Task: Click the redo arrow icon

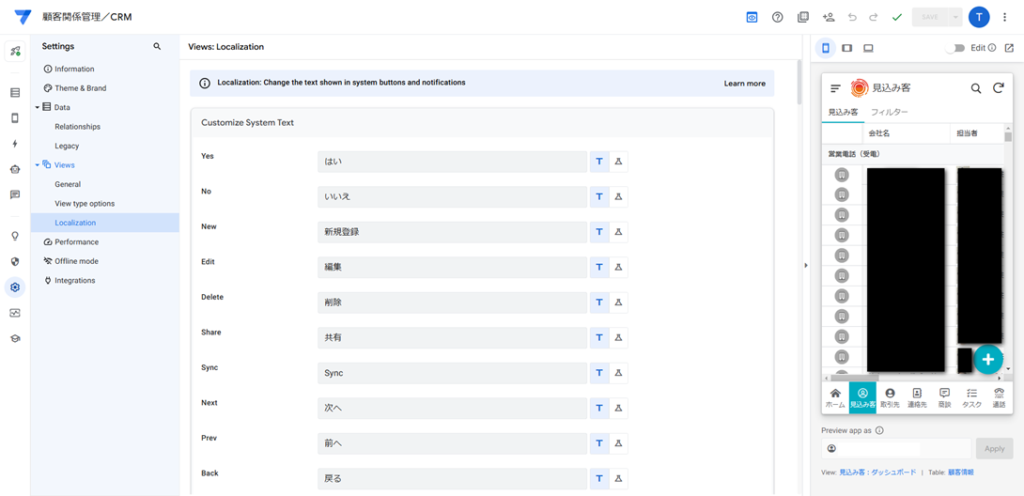Action: pos(873,18)
